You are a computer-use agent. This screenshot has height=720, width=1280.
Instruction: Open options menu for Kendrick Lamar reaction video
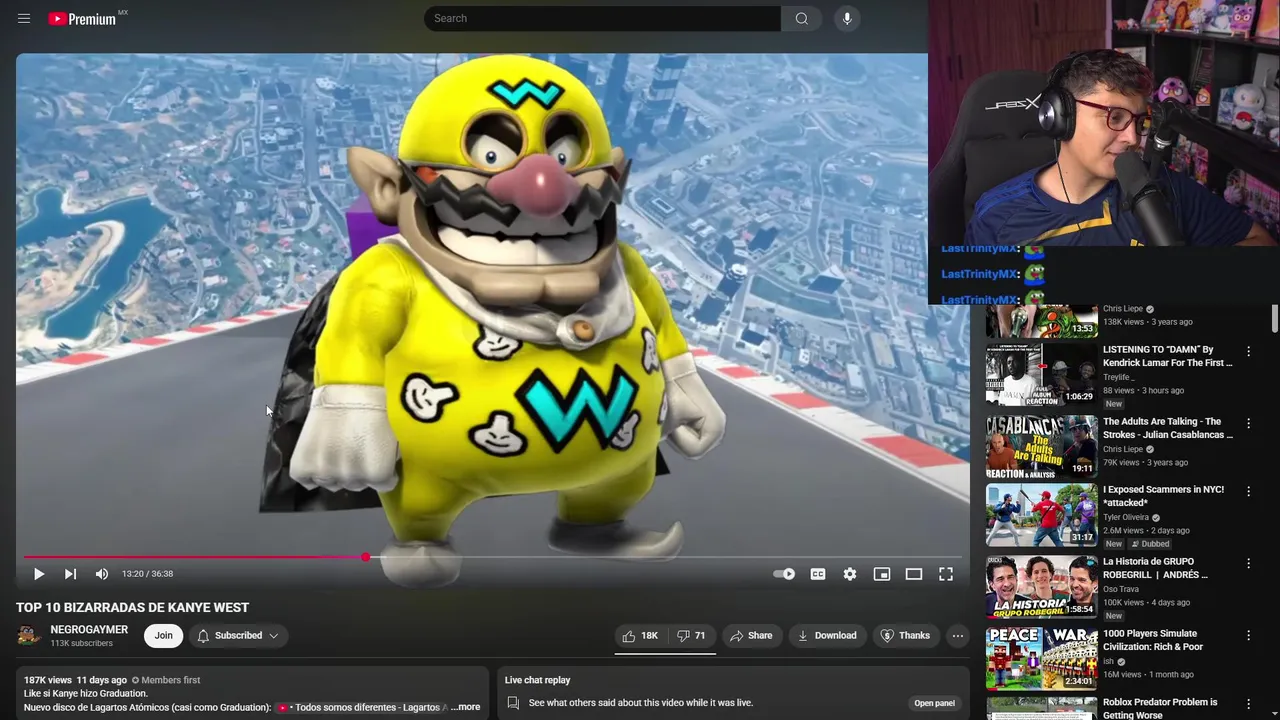(1248, 351)
